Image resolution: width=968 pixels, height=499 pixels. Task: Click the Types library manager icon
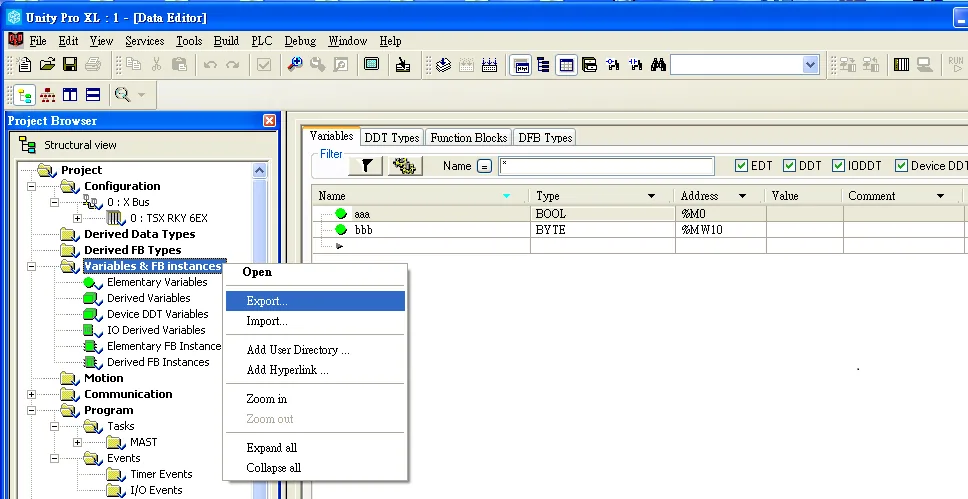[x=590, y=64]
